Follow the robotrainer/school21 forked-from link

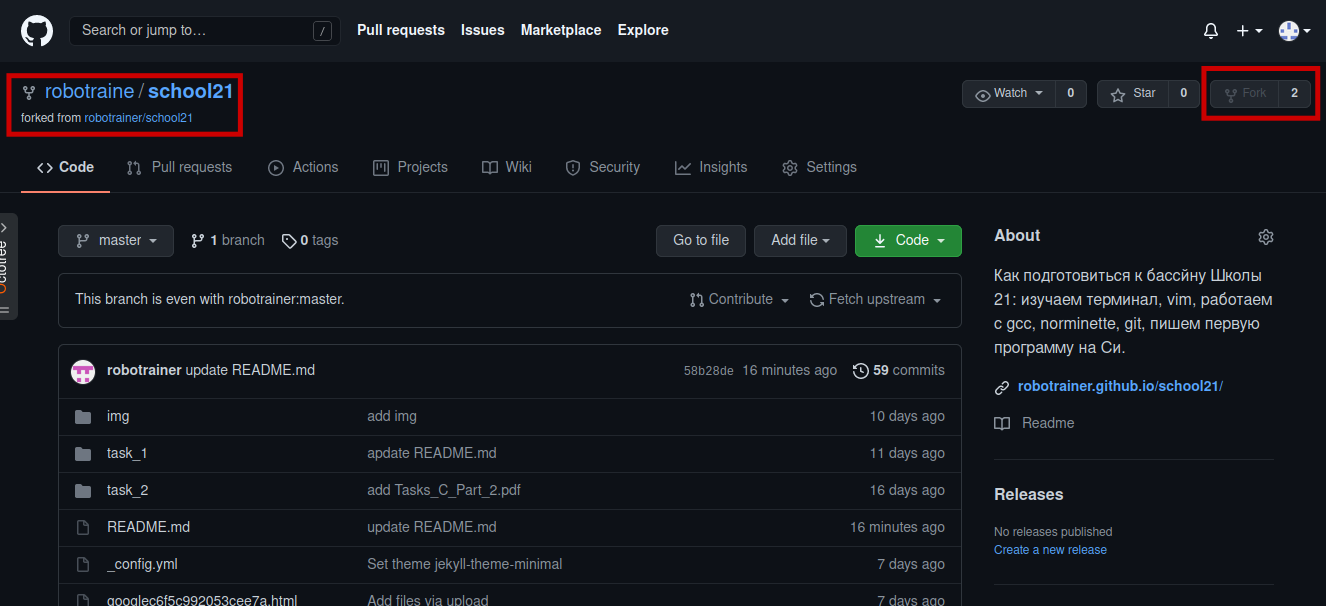click(x=138, y=117)
